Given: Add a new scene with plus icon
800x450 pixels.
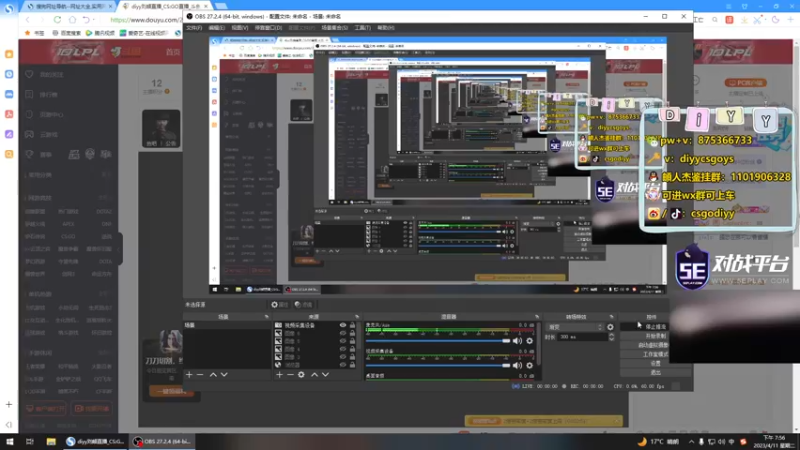Looking at the screenshot, I should tap(189, 374).
